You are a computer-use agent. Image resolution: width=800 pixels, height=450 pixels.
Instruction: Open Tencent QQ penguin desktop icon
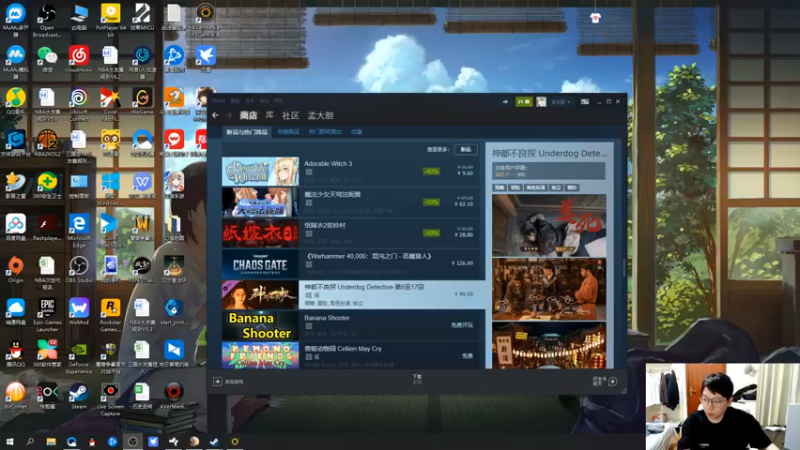15,354
